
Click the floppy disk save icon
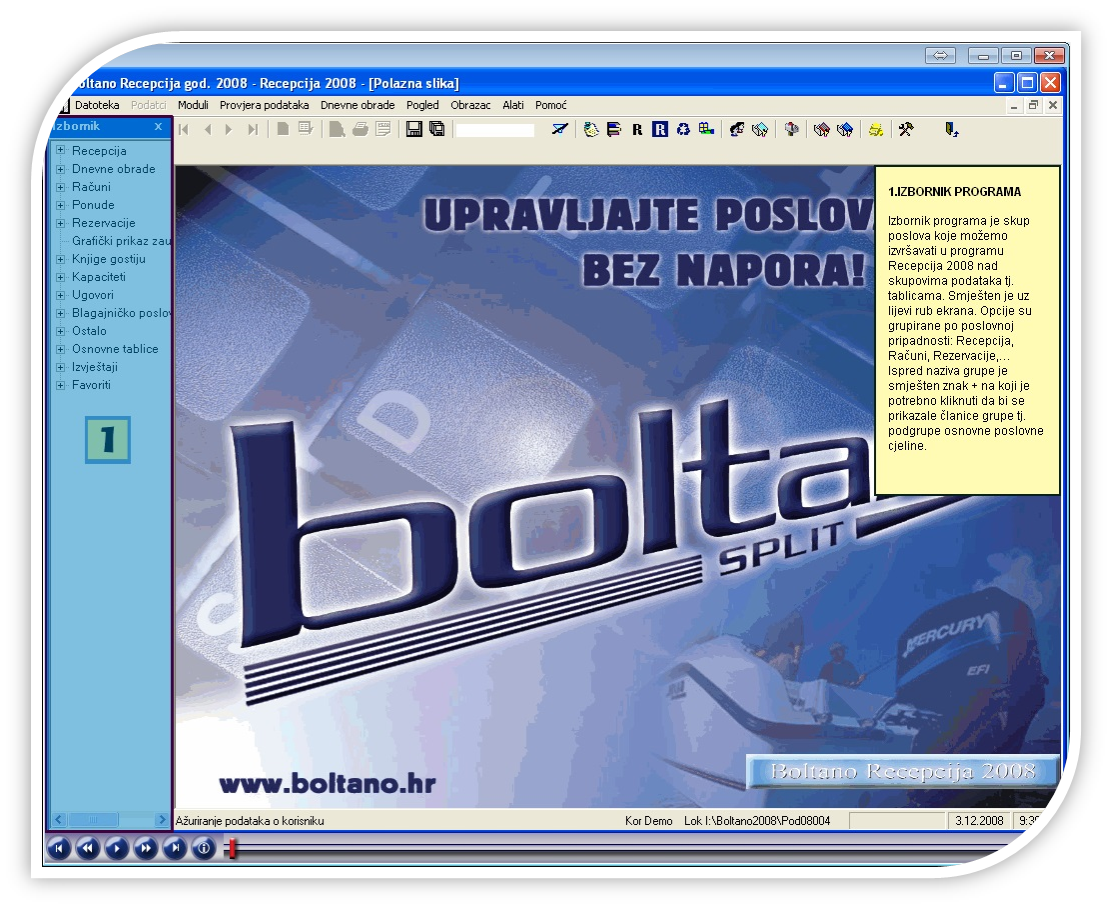pos(414,129)
